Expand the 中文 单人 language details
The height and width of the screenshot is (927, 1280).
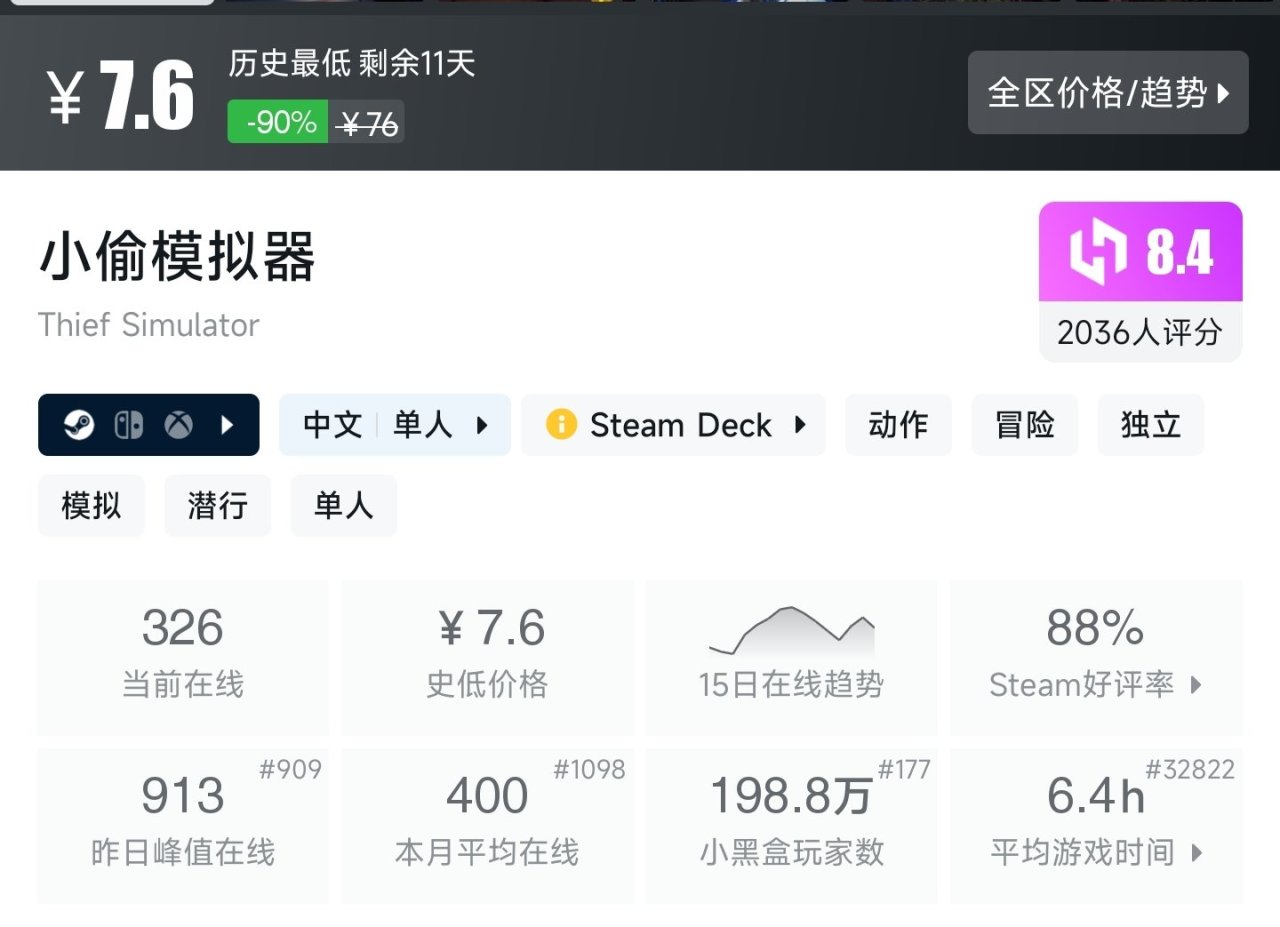[x=395, y=425]
